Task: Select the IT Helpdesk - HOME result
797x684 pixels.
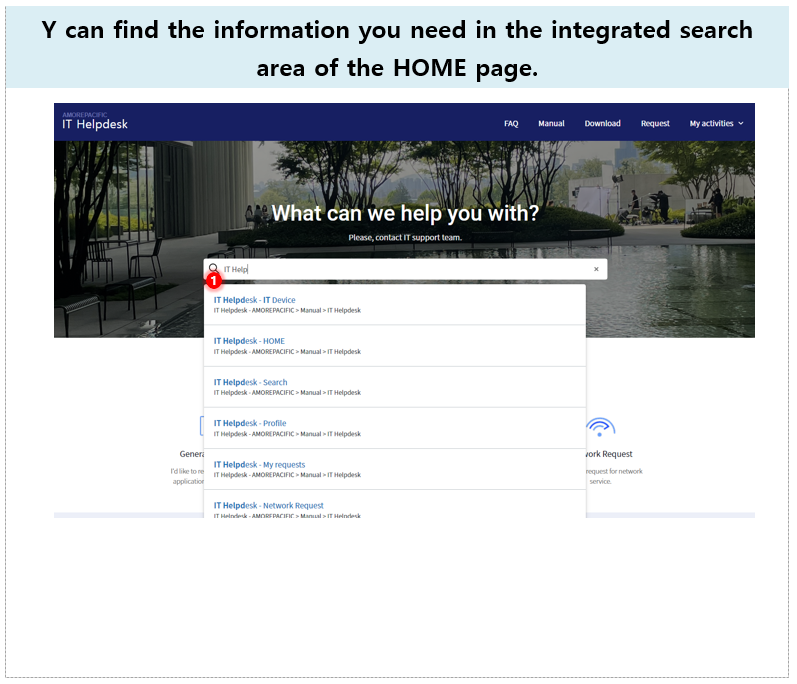Action: click(x=394, y=346)
